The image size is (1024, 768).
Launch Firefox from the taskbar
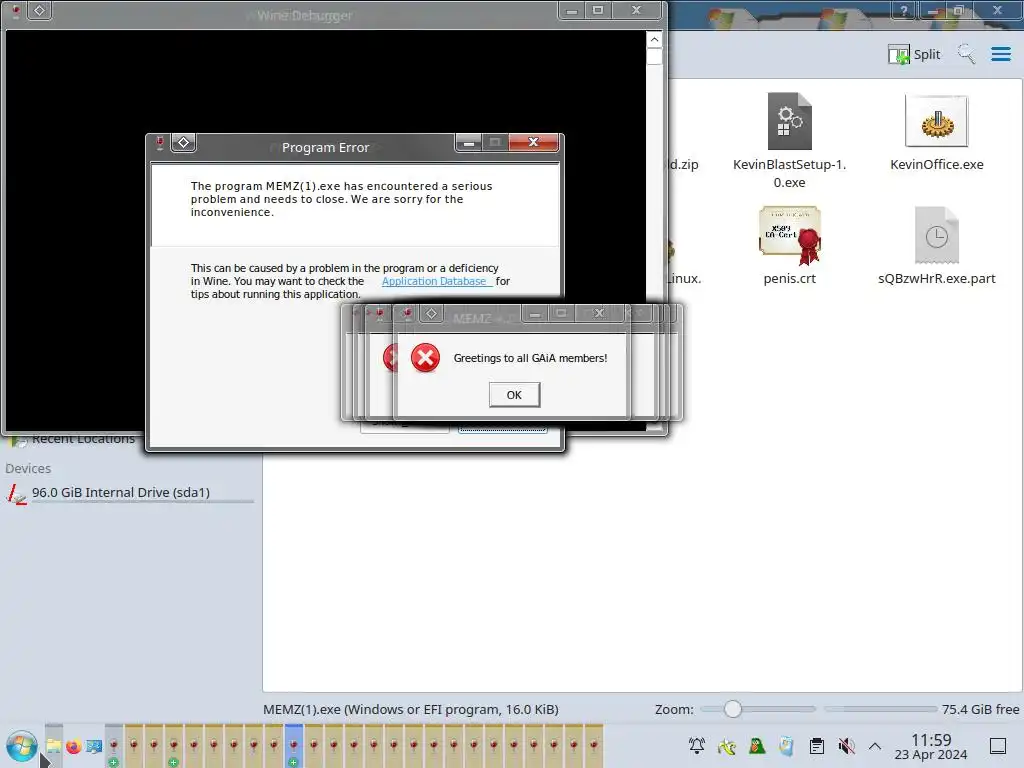pyautogui.click(x=74, y=746)
